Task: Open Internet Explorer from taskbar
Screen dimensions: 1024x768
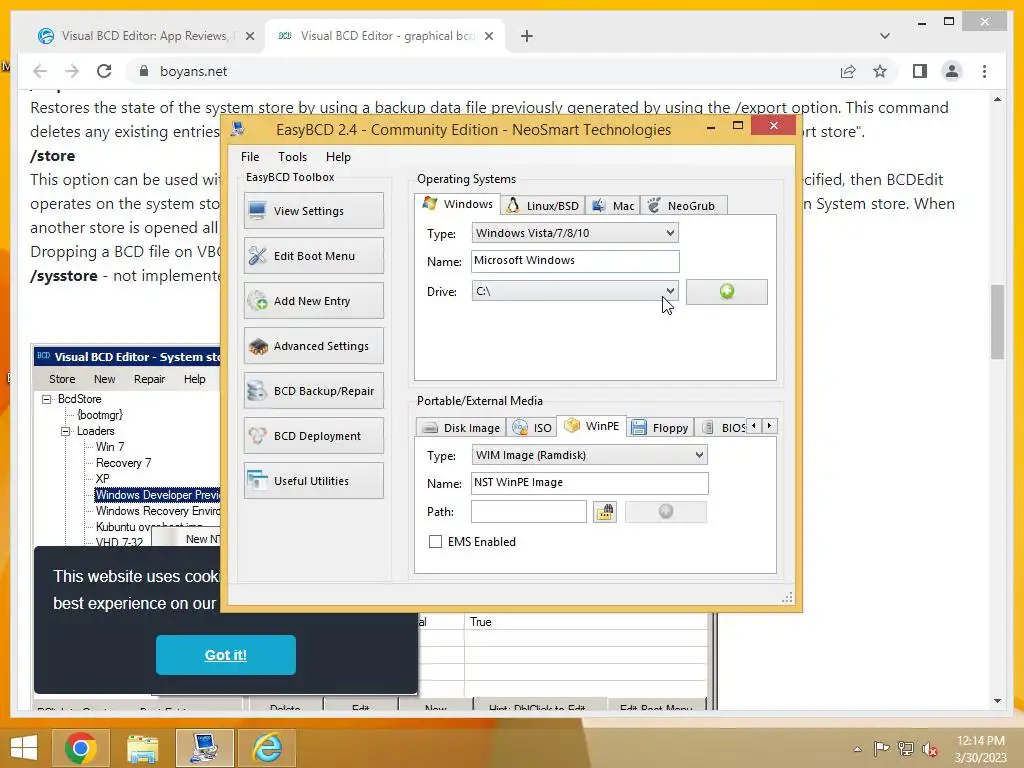Action: [267, 748]
